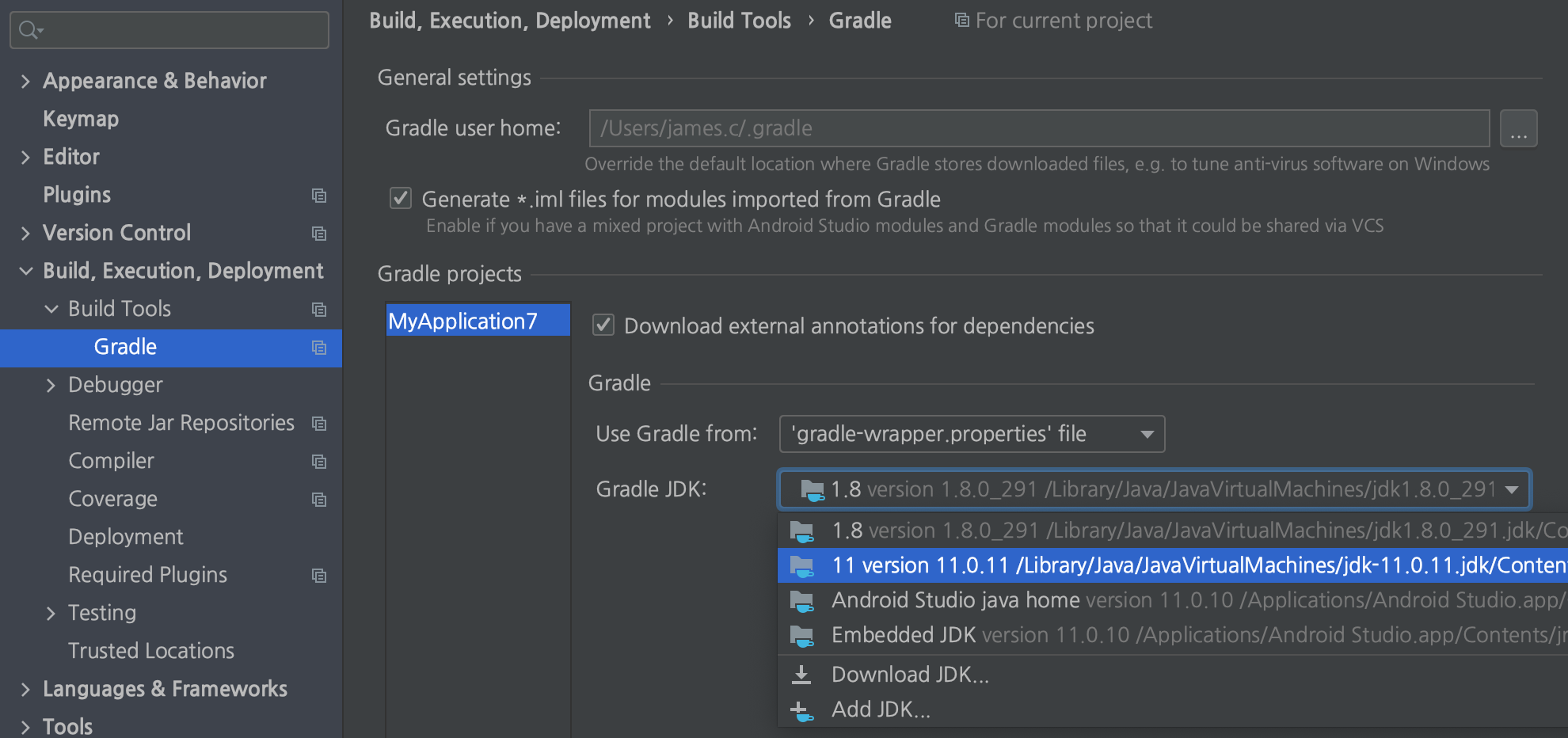The image size is (1568, 738).
Task: Click project-level icon beside Required Plugins
Action: [x=319, y=575]
